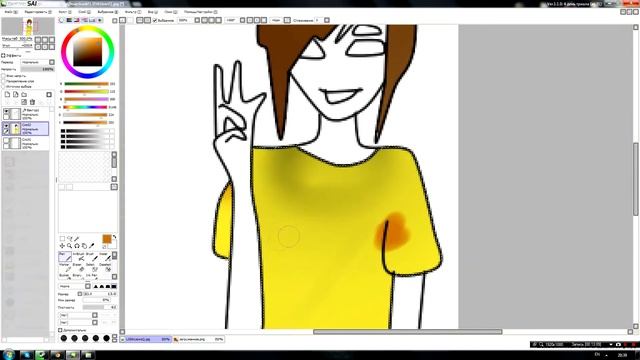Expand the Effects section in layer panel
640x360 pixels.
[x=3, y=56]
